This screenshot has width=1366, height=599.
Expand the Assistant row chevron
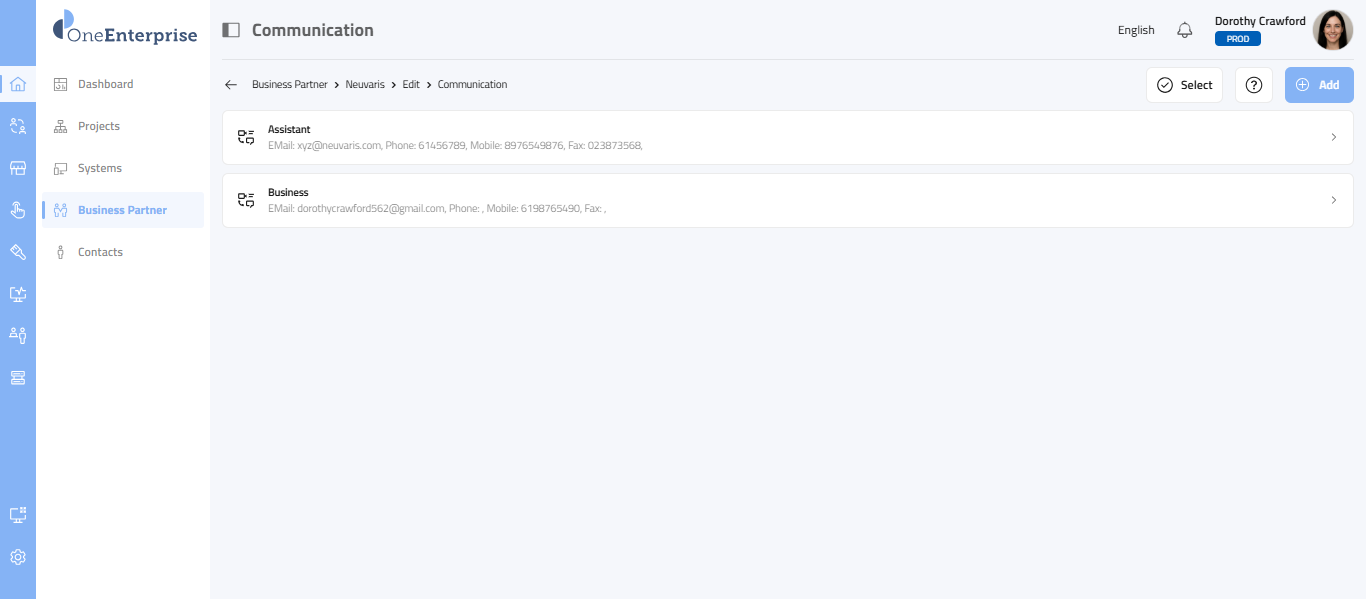tap(1333, 137)
